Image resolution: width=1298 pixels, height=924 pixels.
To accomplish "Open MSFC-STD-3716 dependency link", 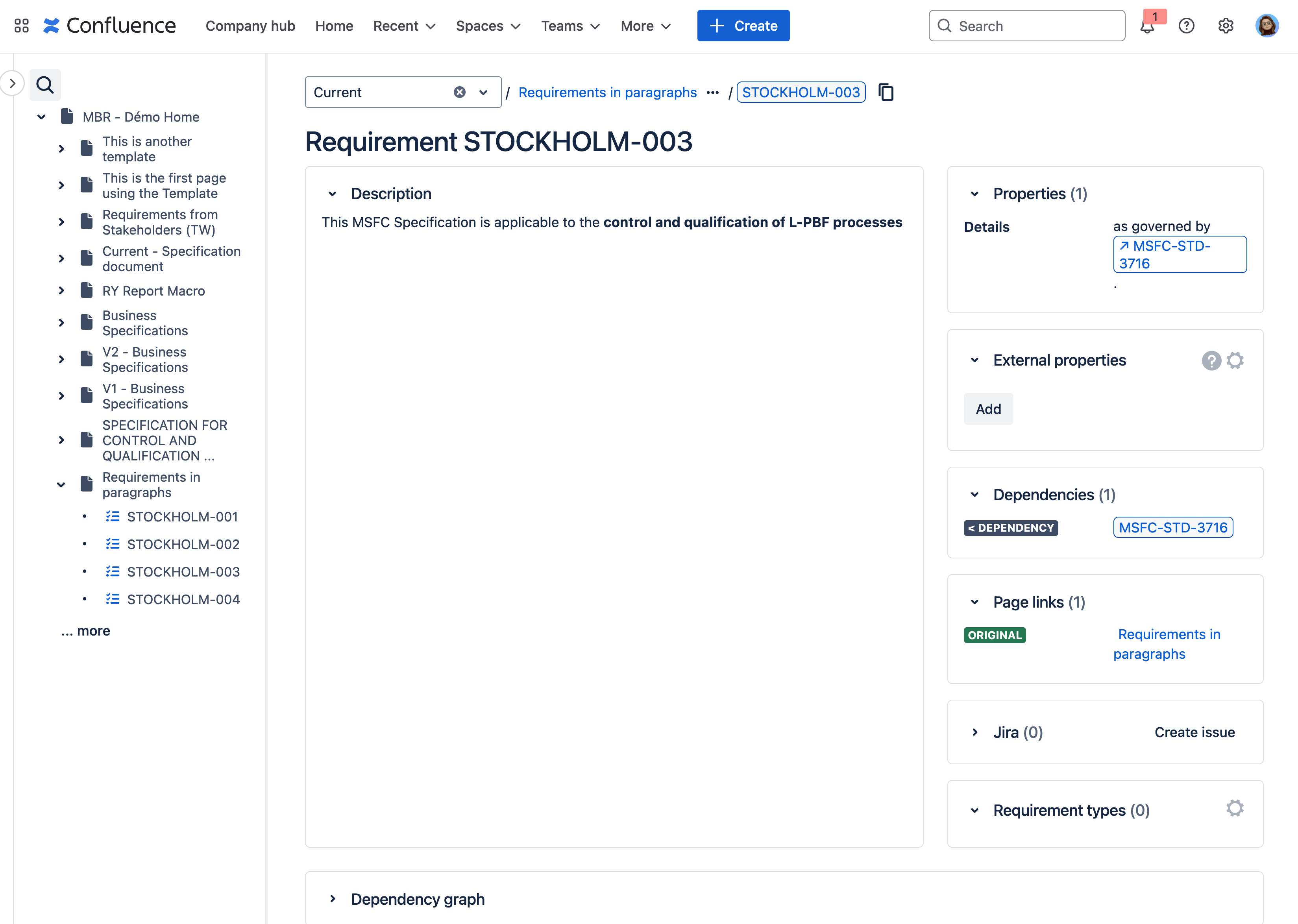I will point(1172,527).
